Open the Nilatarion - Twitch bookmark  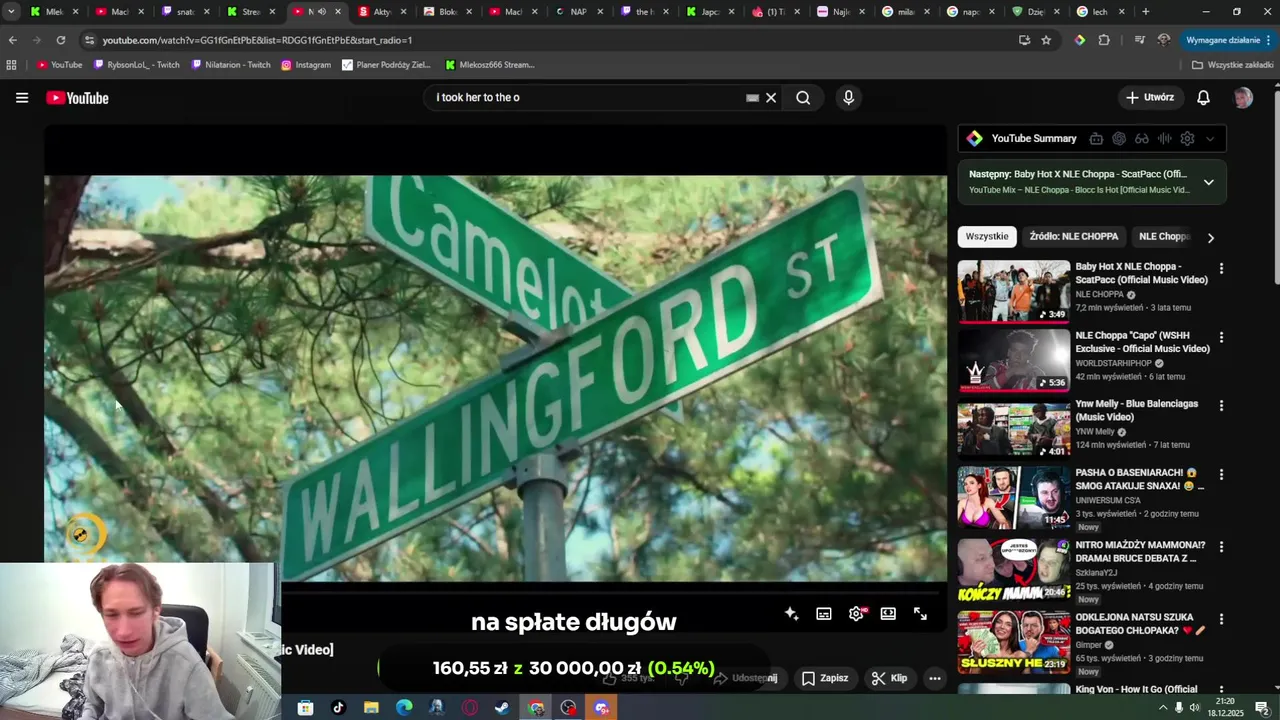click(x=231, y=65)
